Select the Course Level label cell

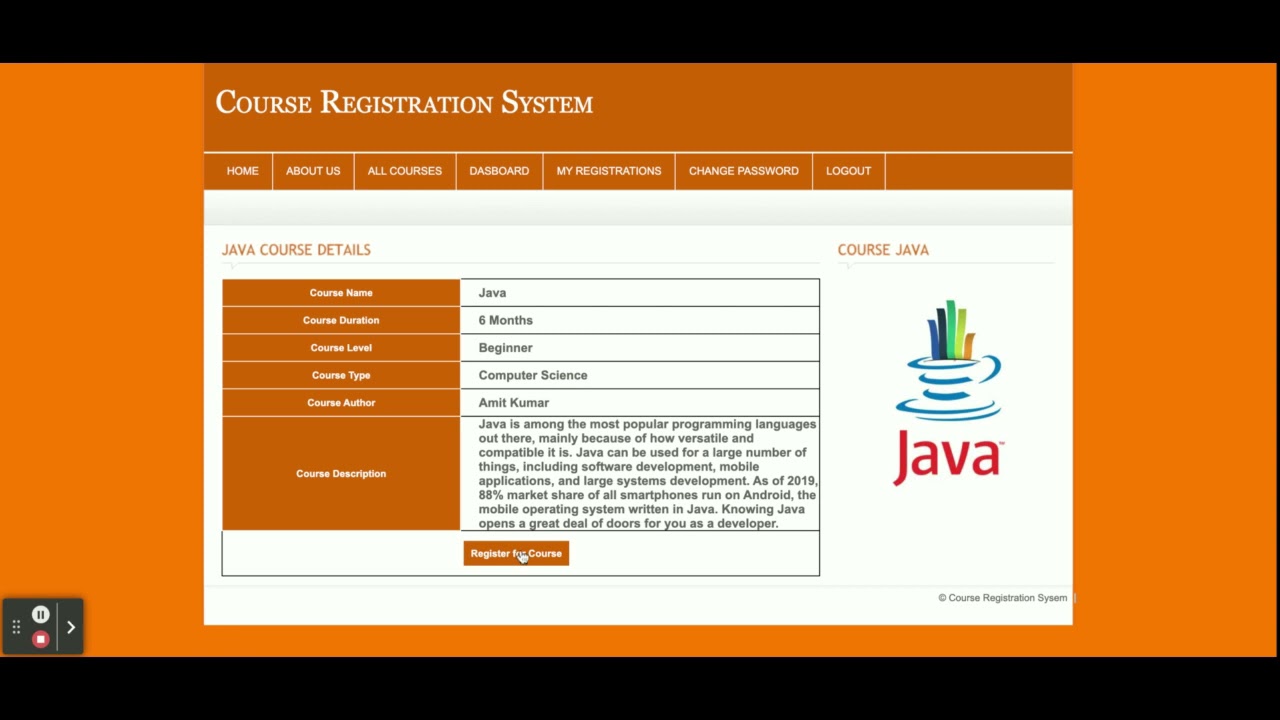pos(341,348)
